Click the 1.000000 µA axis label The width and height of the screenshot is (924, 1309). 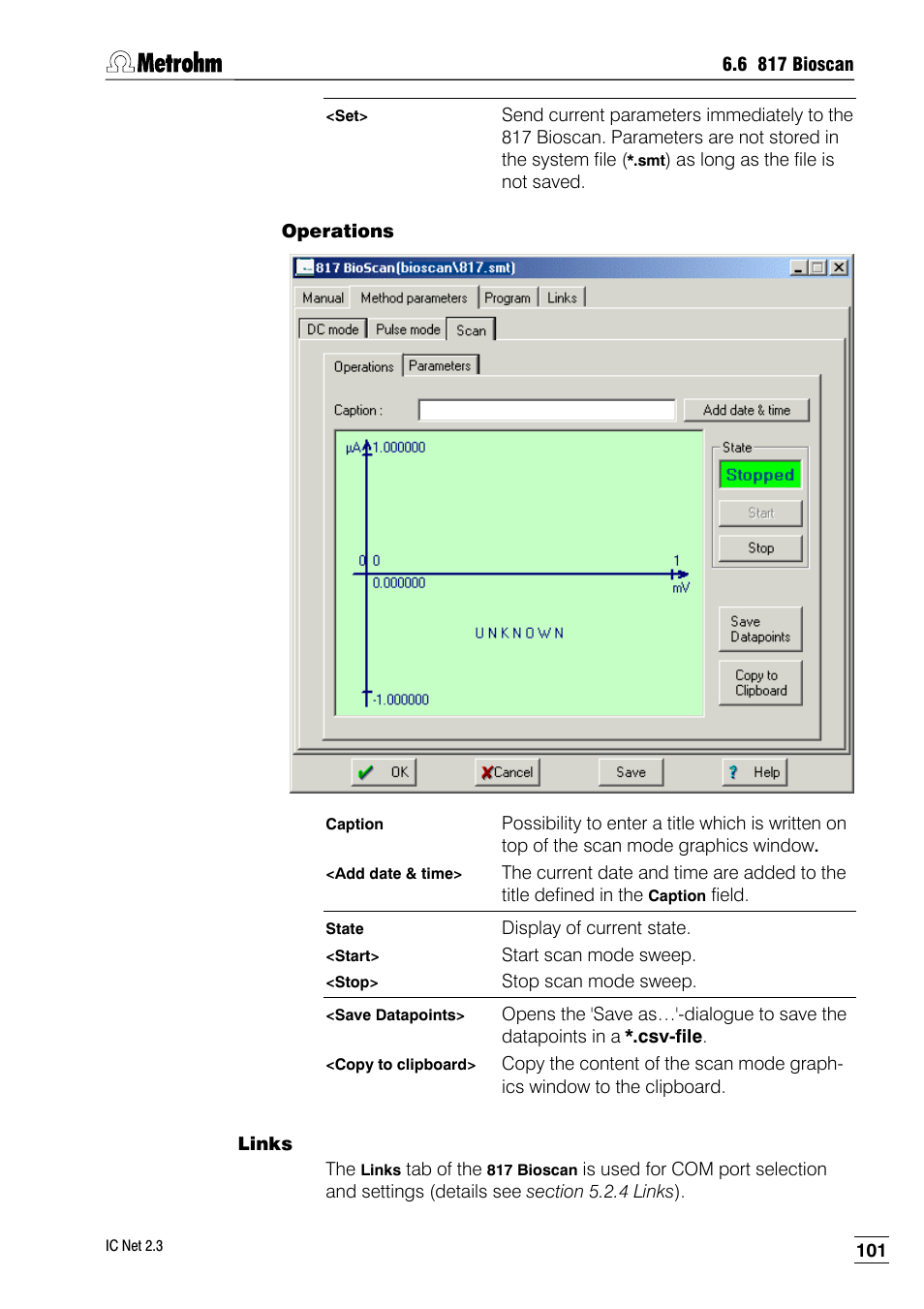tap(399, 448)
